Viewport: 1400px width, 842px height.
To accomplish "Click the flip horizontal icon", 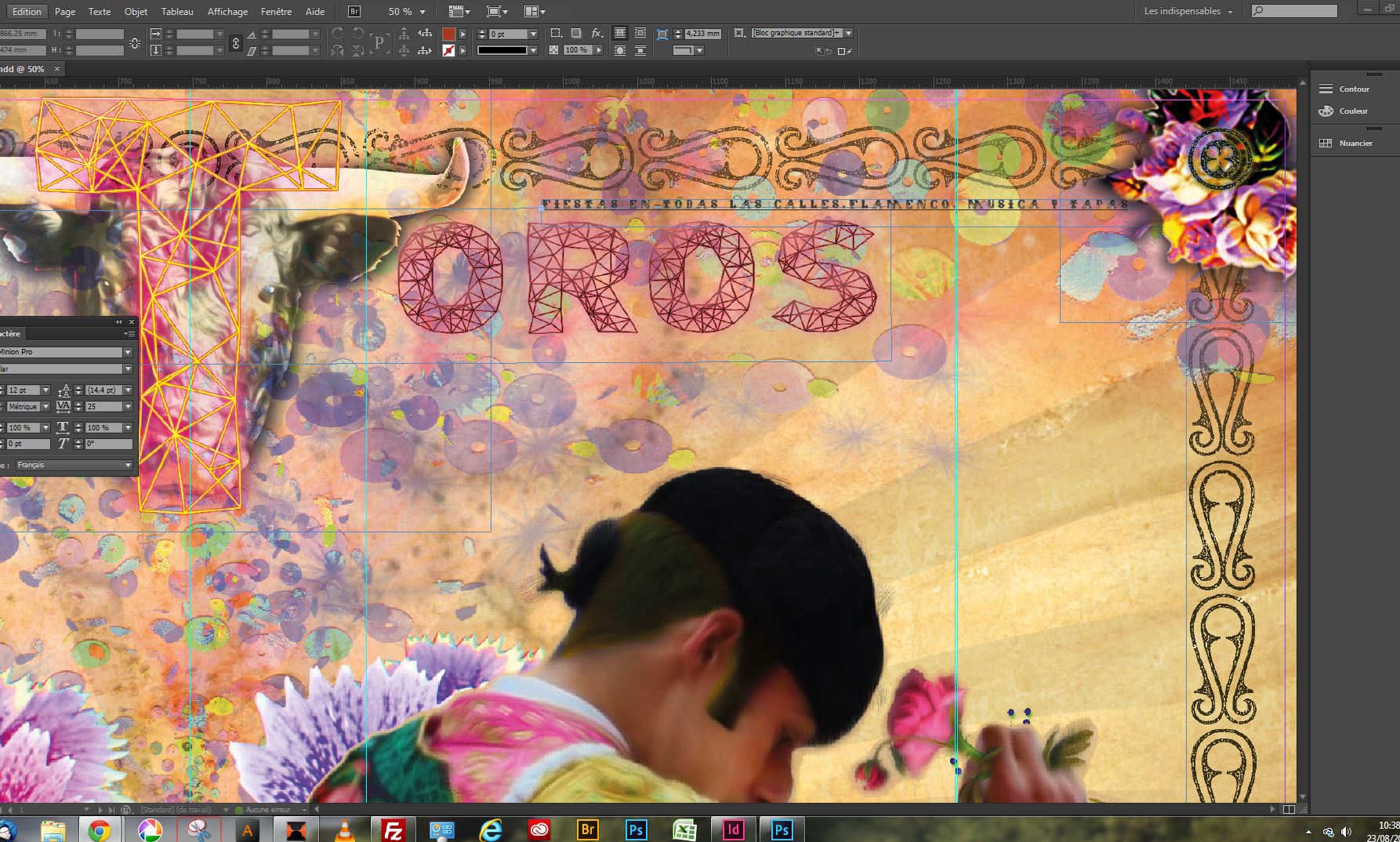I will click(x=338, y=51).
